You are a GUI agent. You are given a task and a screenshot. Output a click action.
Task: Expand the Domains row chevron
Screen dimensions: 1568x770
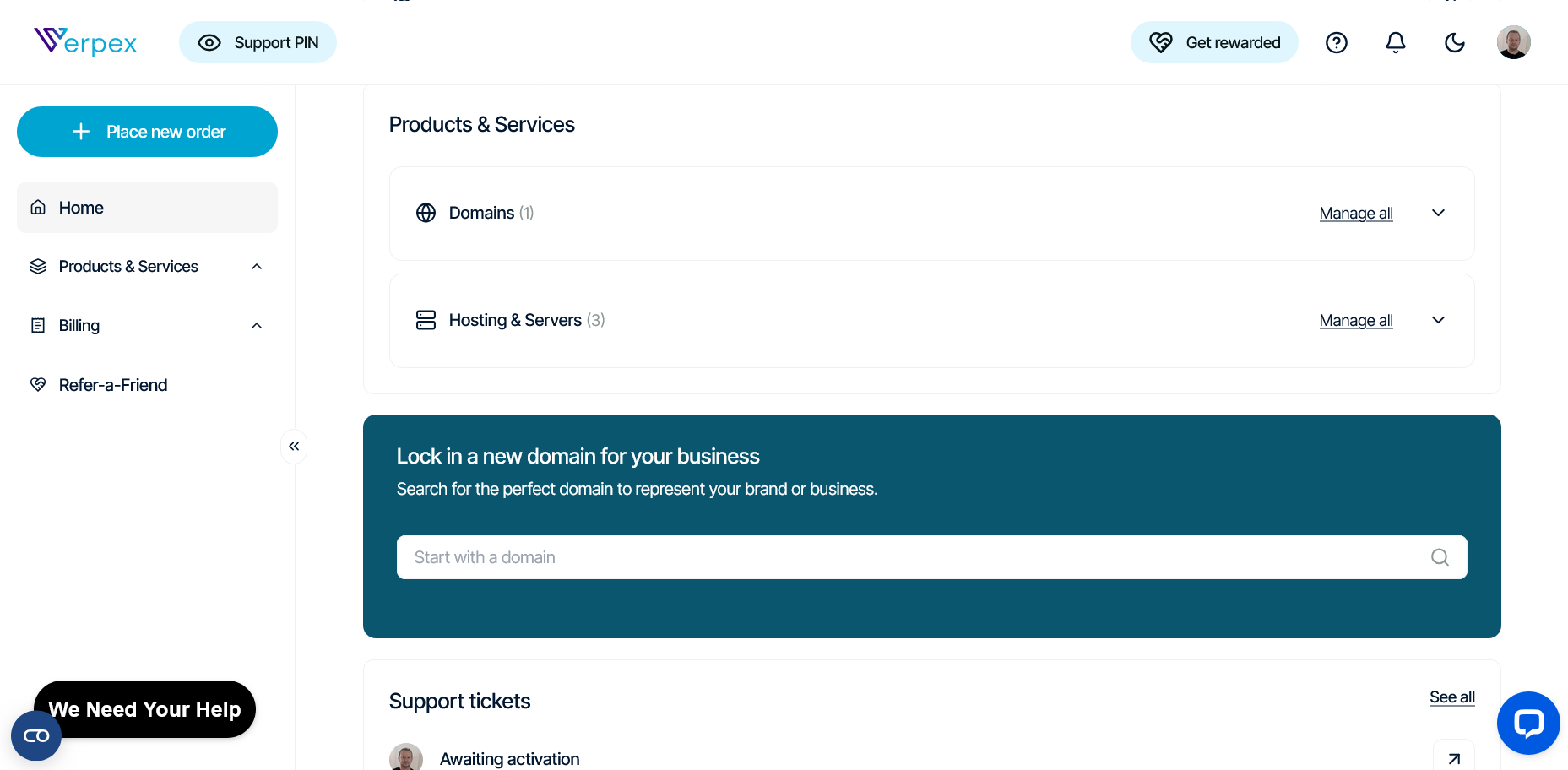pyautogui.click(x=1439, y=213)
